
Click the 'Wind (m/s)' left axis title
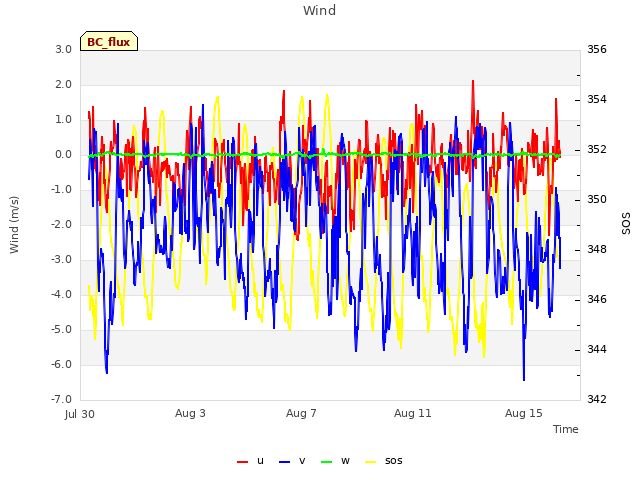14,225
